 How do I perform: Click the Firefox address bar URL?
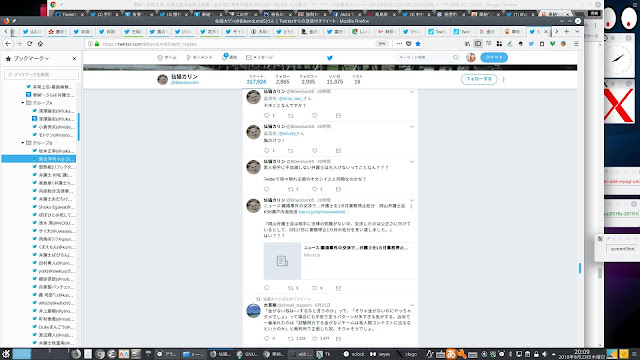(149, 44)
